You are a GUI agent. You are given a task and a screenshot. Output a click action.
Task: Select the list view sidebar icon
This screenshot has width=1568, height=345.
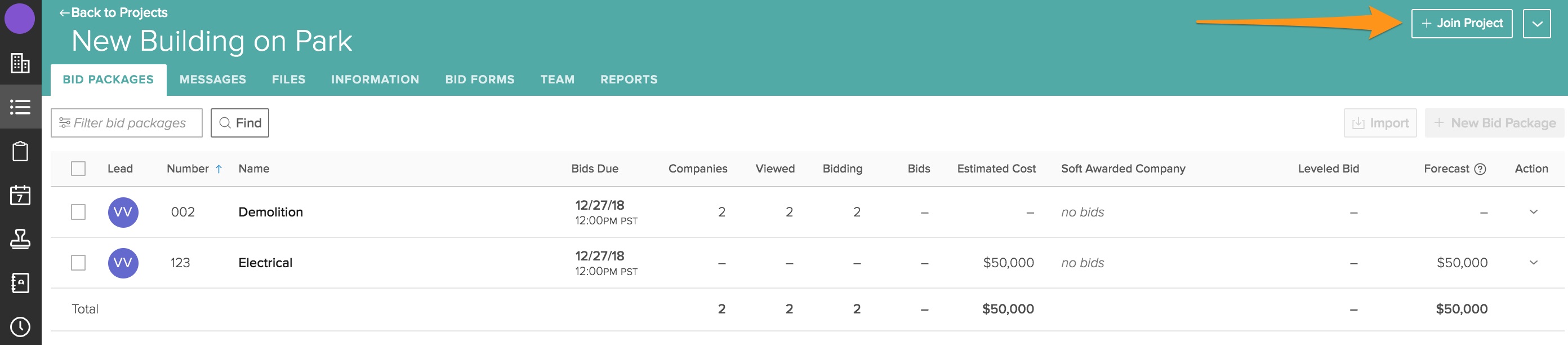(x=20, y=107)
